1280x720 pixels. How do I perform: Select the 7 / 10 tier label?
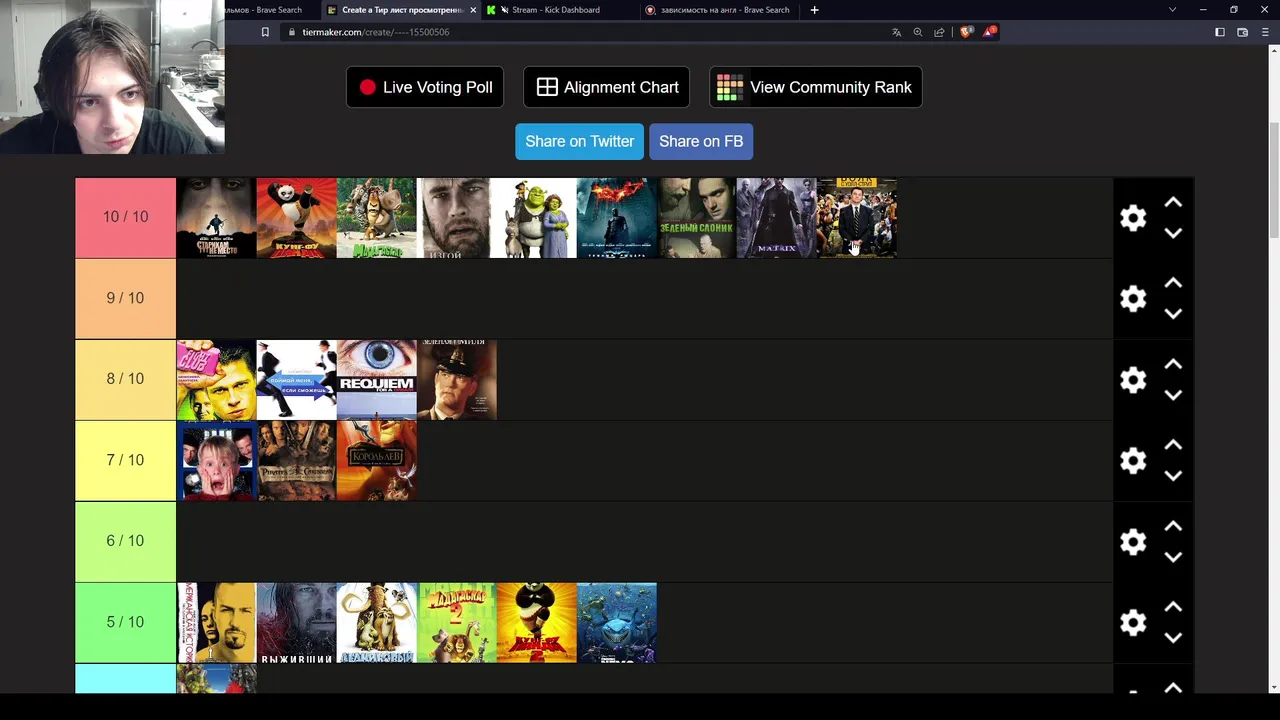tap(125, 461)
